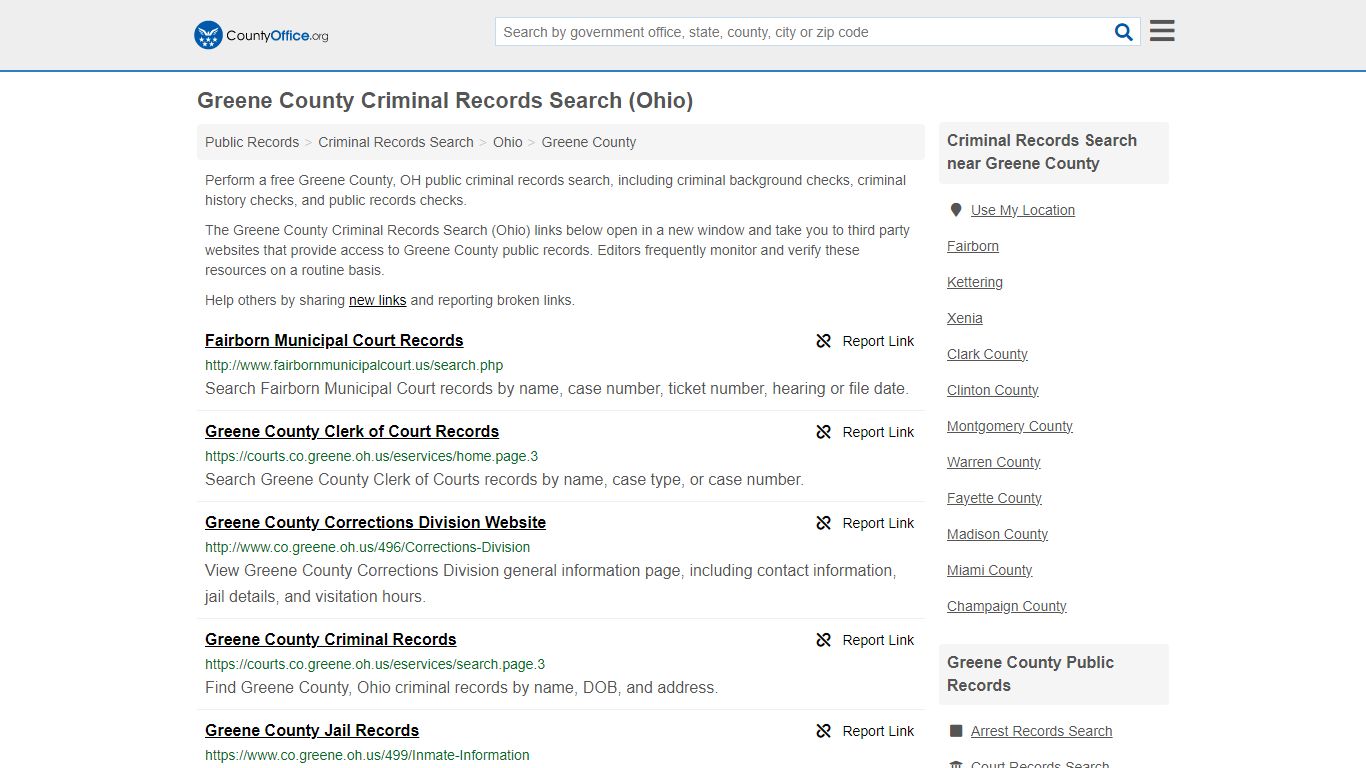Open the hamburger menu icon

click(1162, 31)
